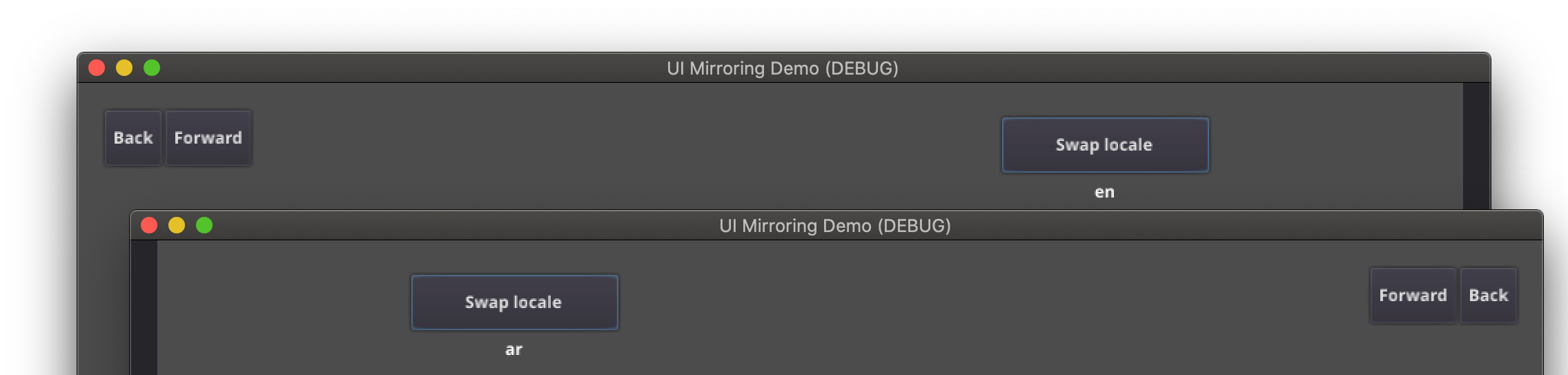Maximize the rear window using green button
Viewport: 1568px width, 375px height.
pyautogui.click(x=152, y=68)
